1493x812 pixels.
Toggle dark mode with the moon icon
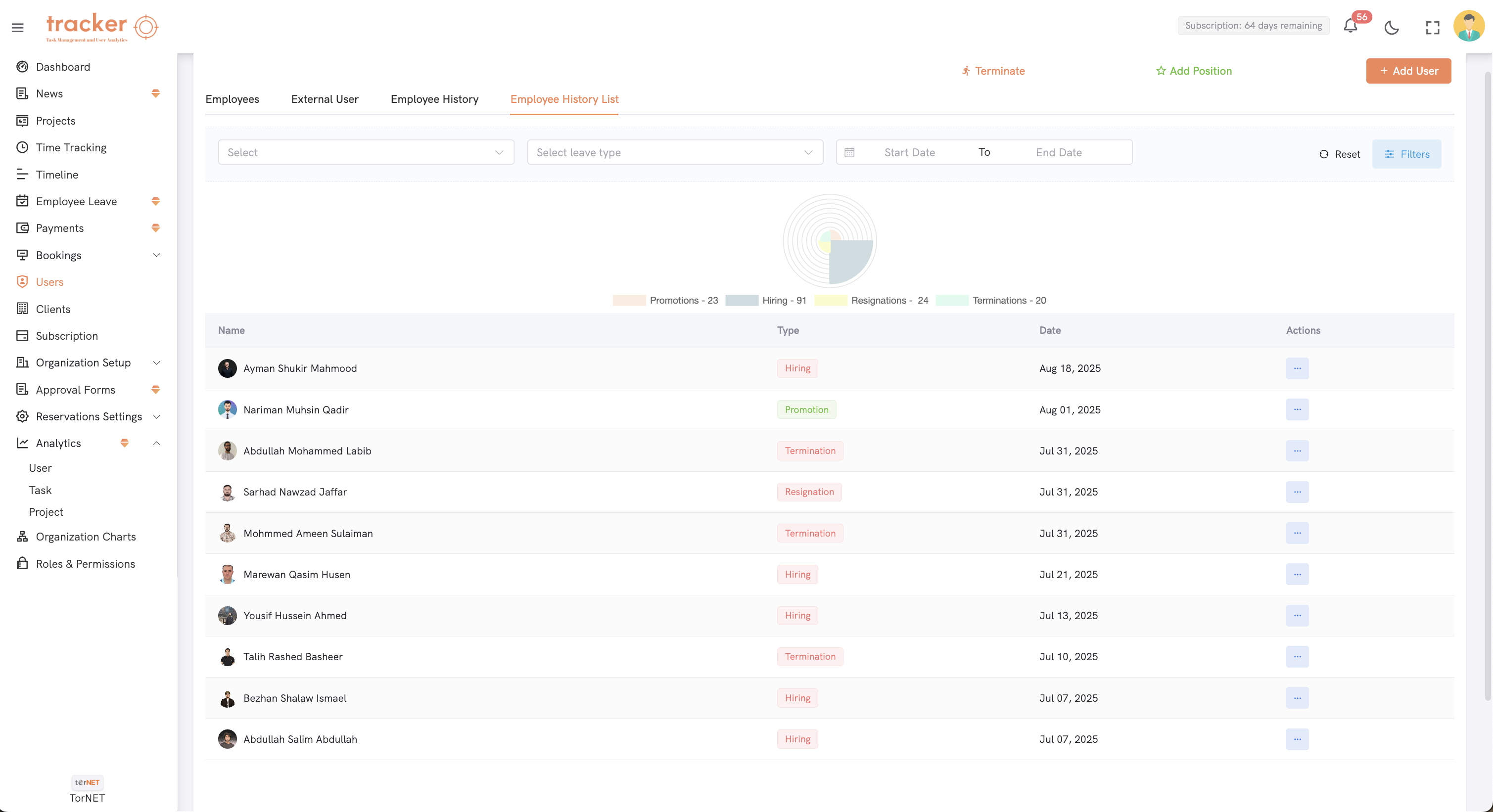click(x=1392, y=28)
